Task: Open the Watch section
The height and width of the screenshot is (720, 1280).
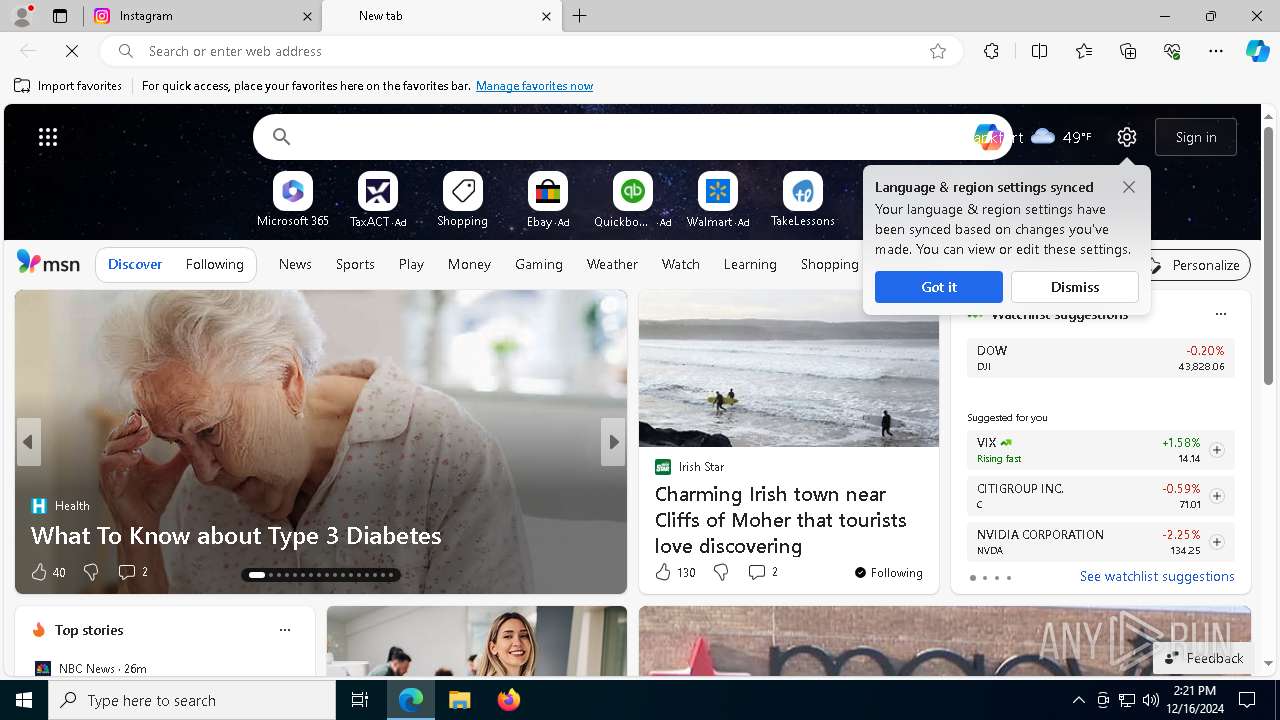Action: tap(681, 264)
